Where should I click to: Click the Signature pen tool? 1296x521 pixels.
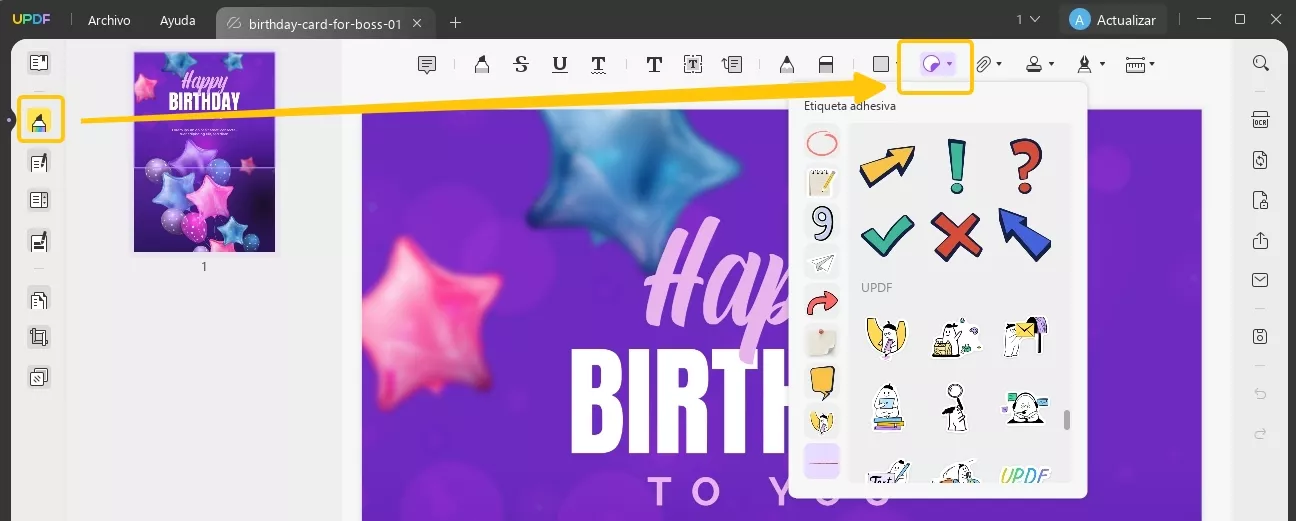(1085, 65)
